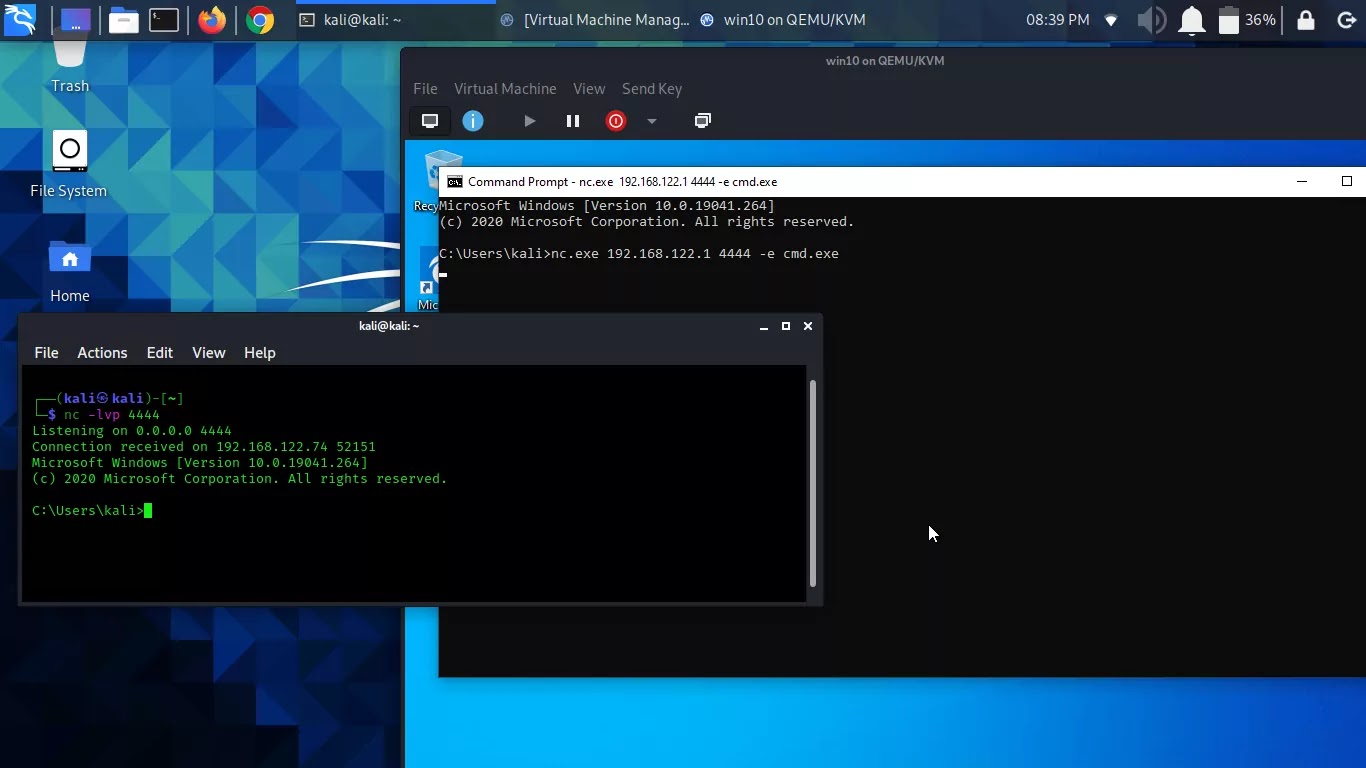
Task: Switch to Virtual Machine Manager taskbar entry
Action: point(594,20)
